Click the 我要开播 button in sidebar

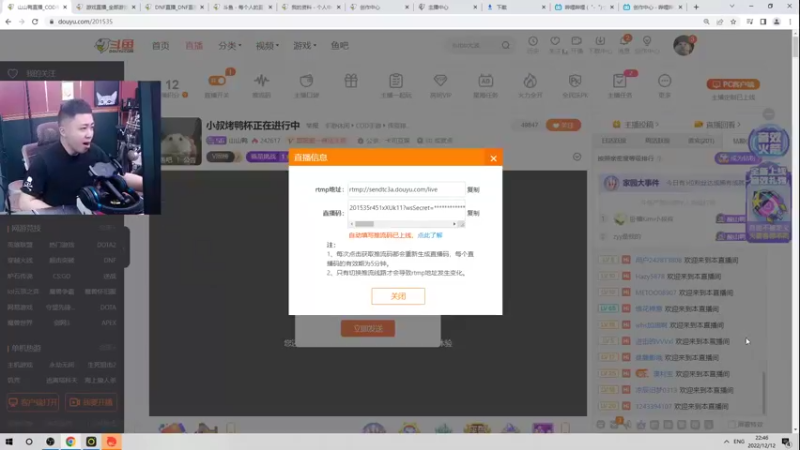point(91,402)
